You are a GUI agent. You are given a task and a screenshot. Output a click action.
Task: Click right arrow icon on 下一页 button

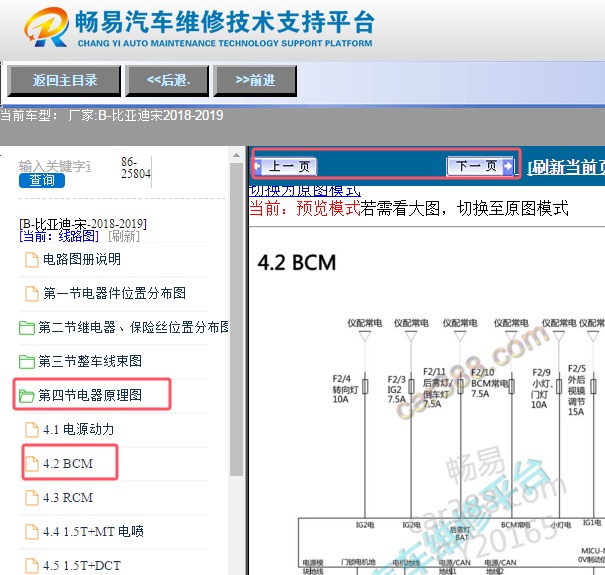[509, 166]
